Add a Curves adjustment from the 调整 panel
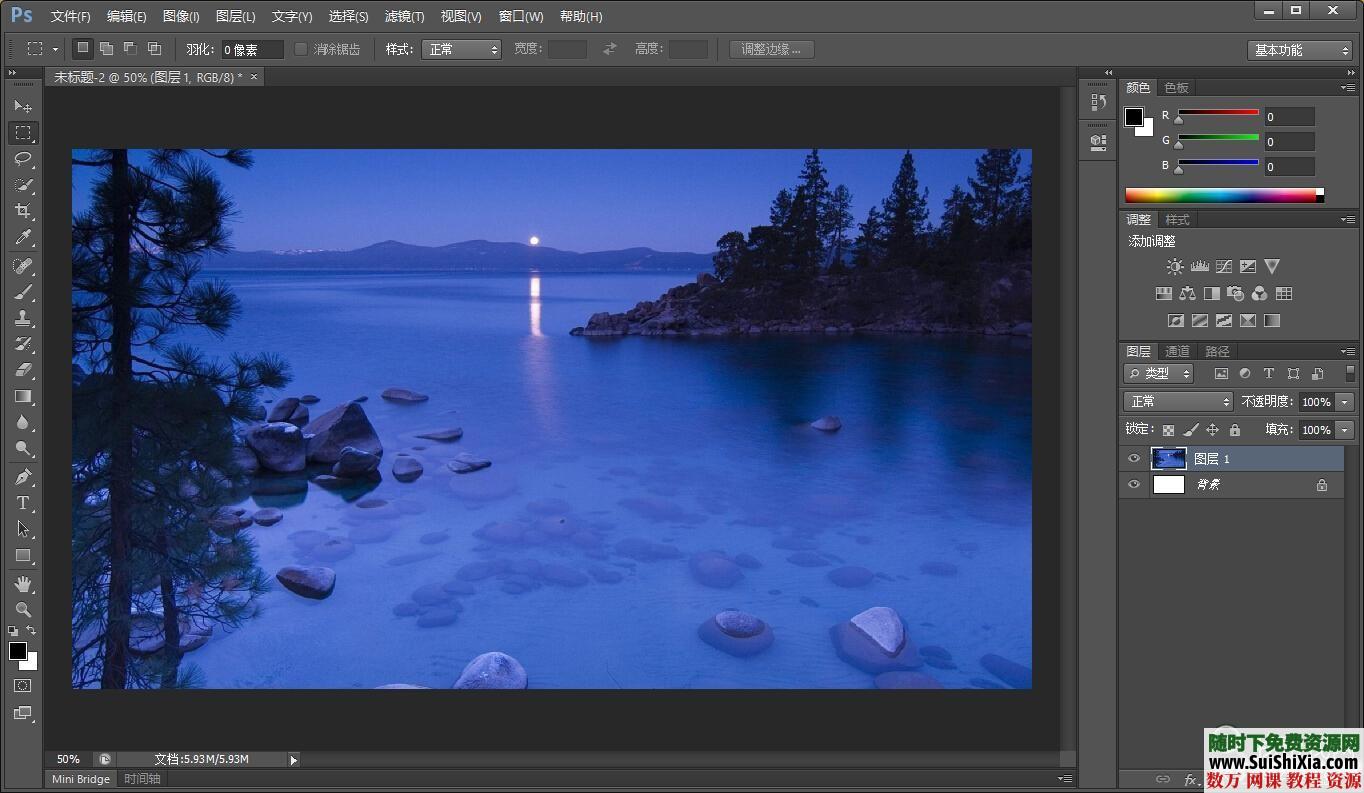Image resolution: width=1364 pixels, height=793 pixels. (x=1224, y=266)
